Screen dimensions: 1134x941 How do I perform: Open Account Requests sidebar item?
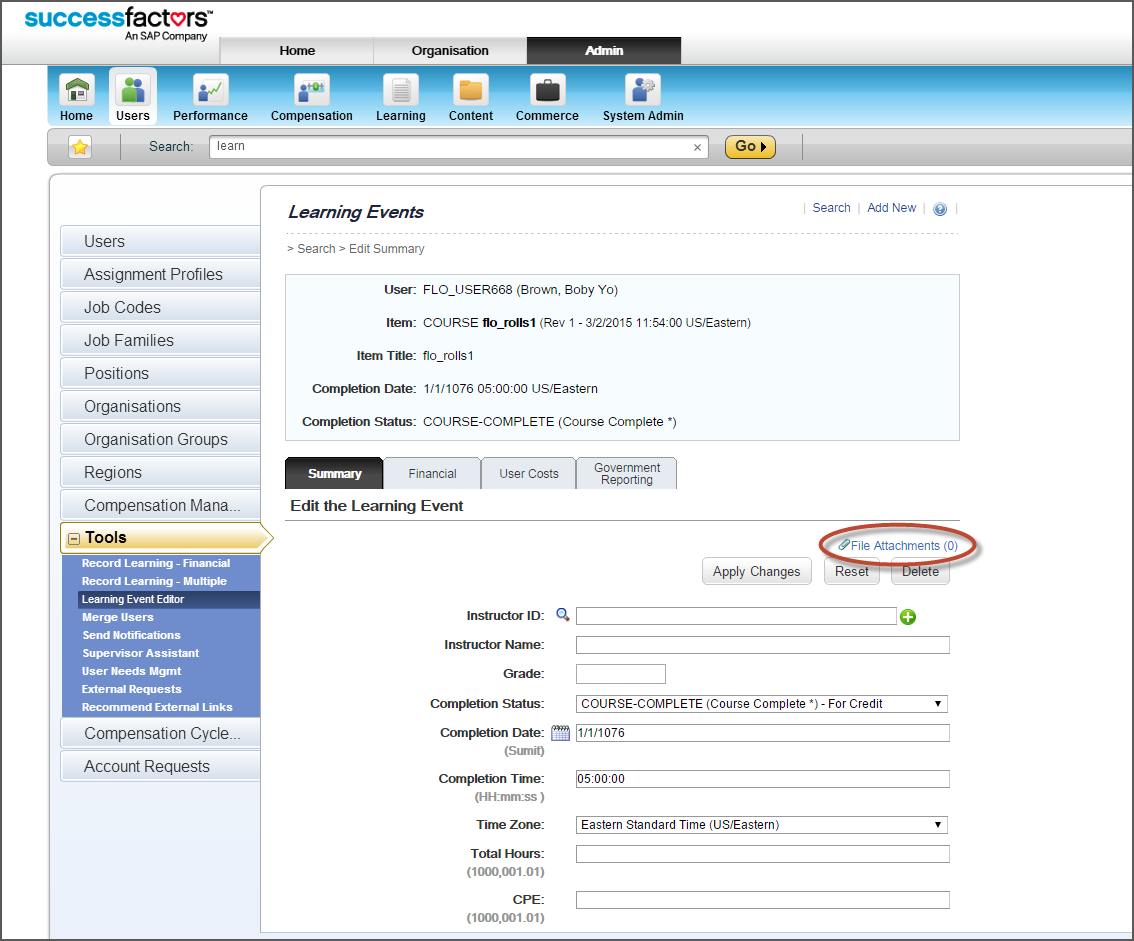[x=161, y=767]
